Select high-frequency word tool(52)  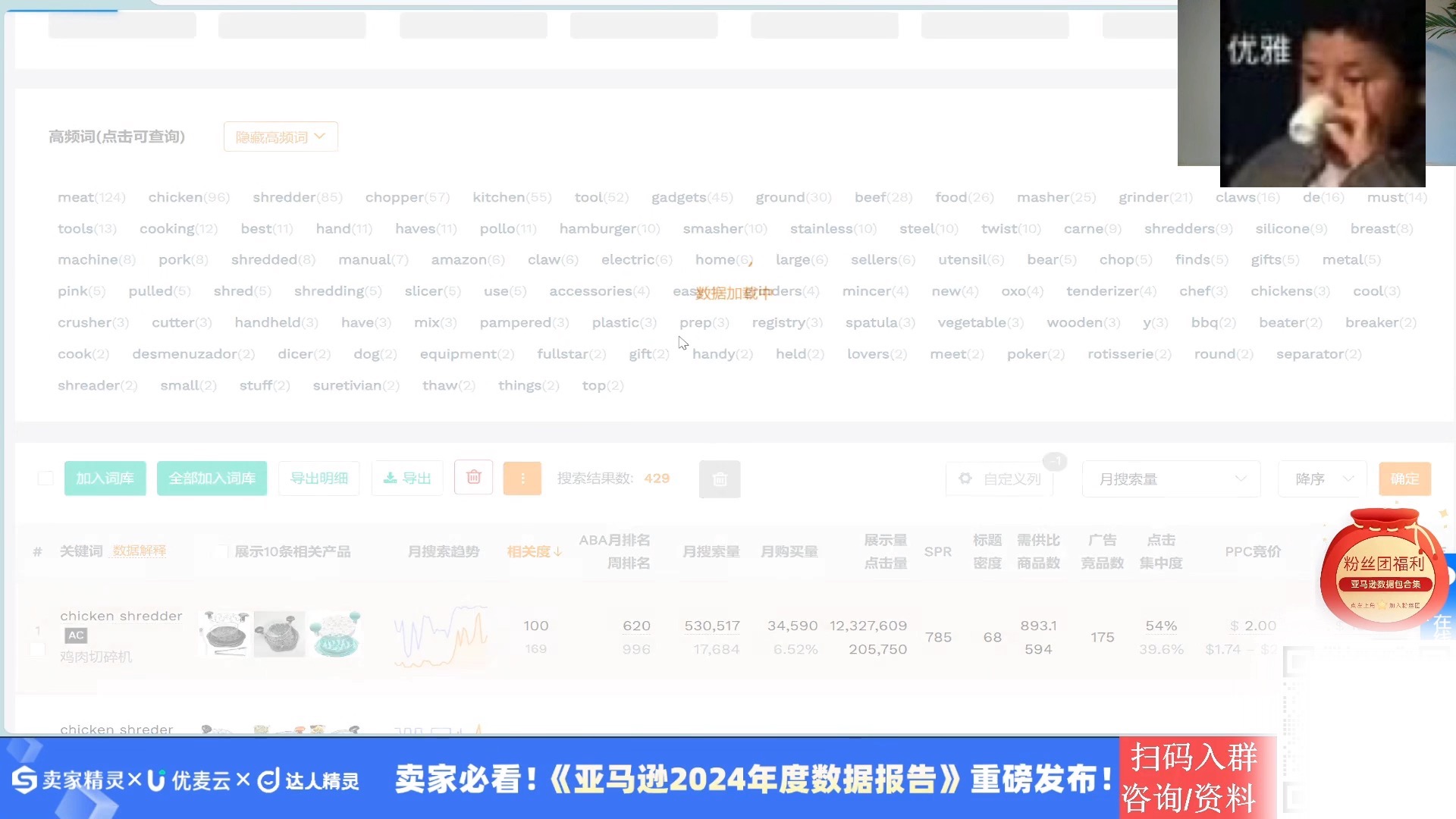(x=601, y=197)
